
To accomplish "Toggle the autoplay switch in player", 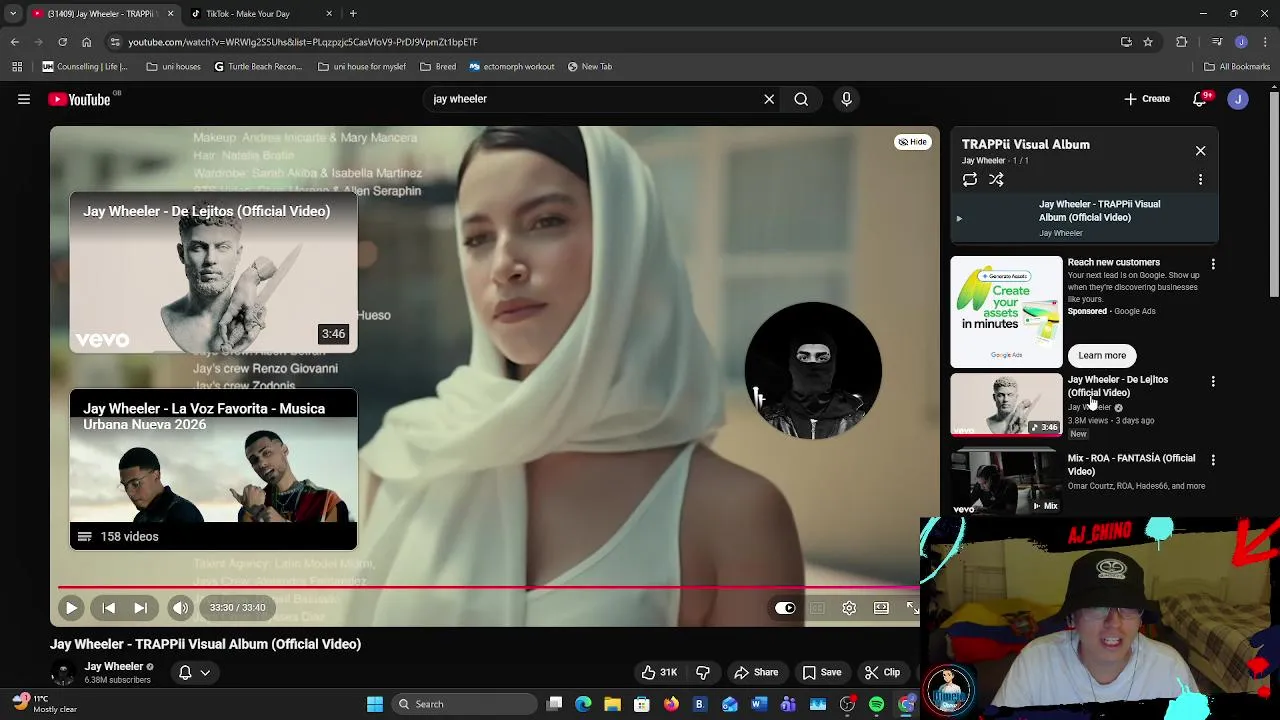I will pos(785,608).
